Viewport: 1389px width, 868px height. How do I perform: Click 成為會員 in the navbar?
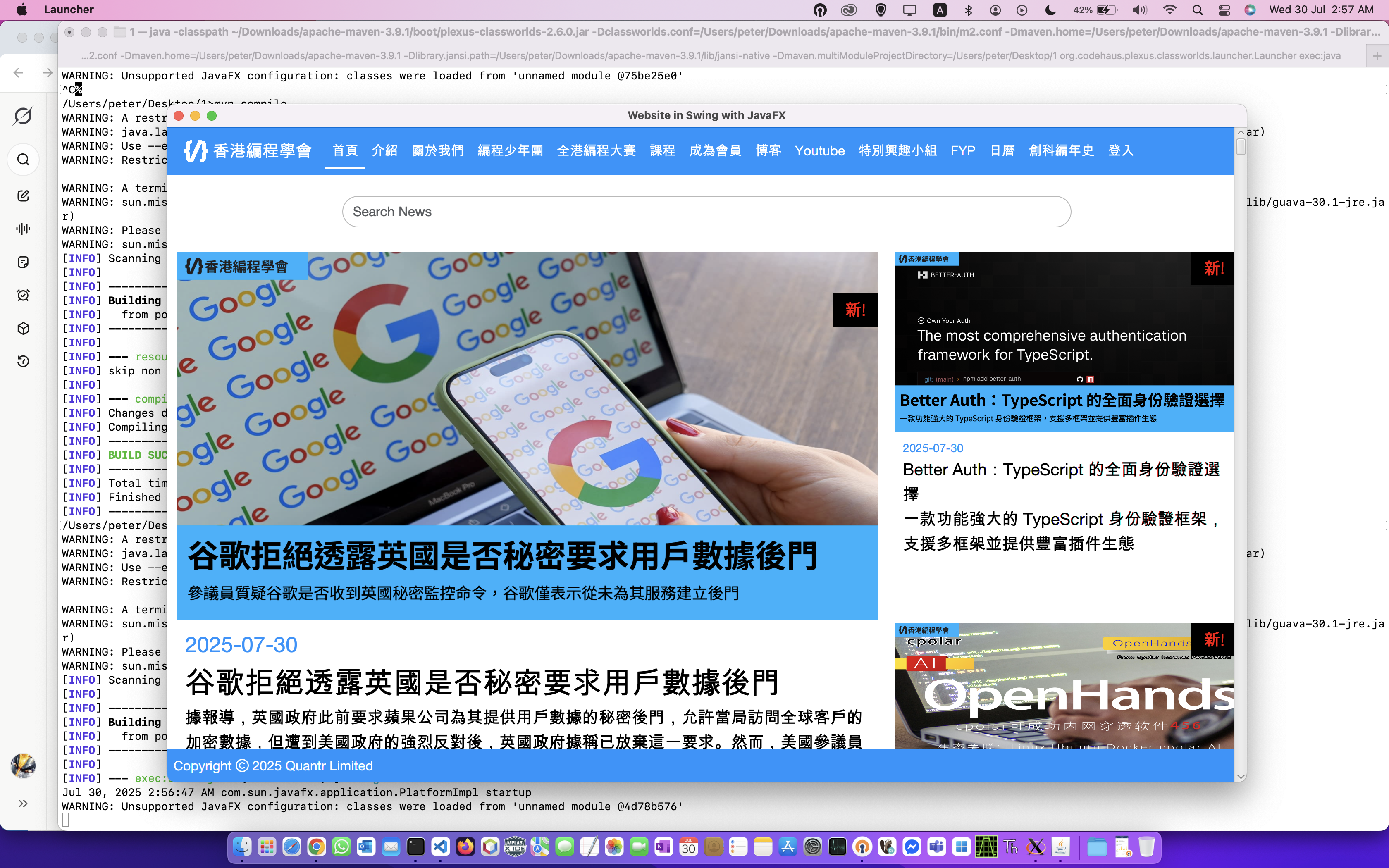tap(715, 150)
